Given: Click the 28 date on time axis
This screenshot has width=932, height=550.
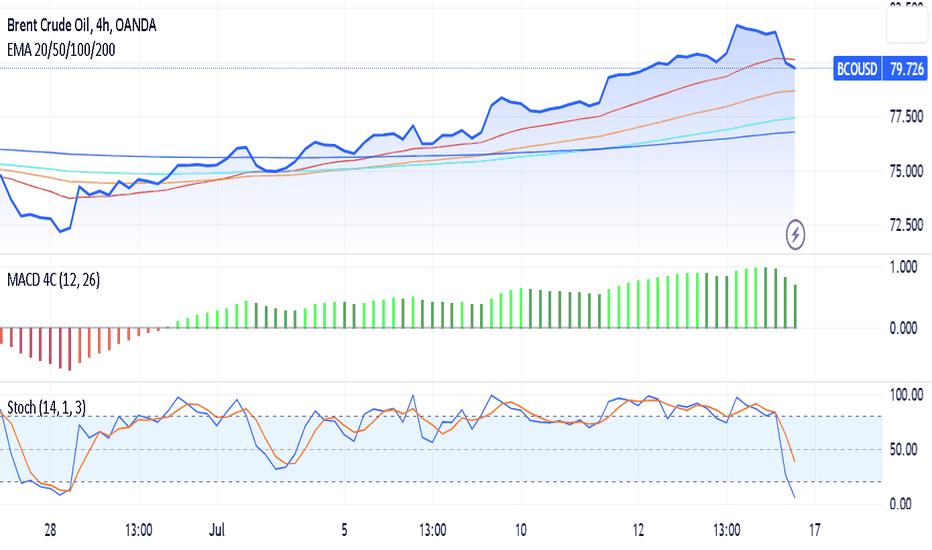Looking at the screenshot, I should pyautogui.click(x=50, y=530).
